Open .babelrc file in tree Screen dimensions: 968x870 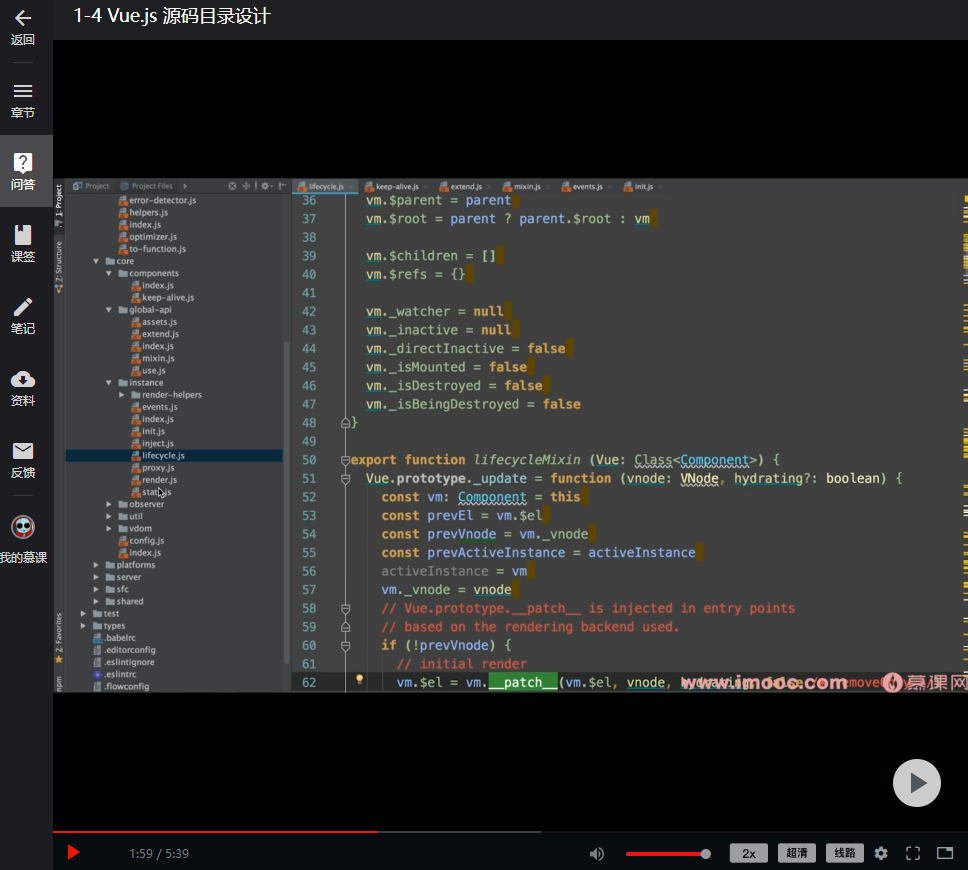[114, 638]
